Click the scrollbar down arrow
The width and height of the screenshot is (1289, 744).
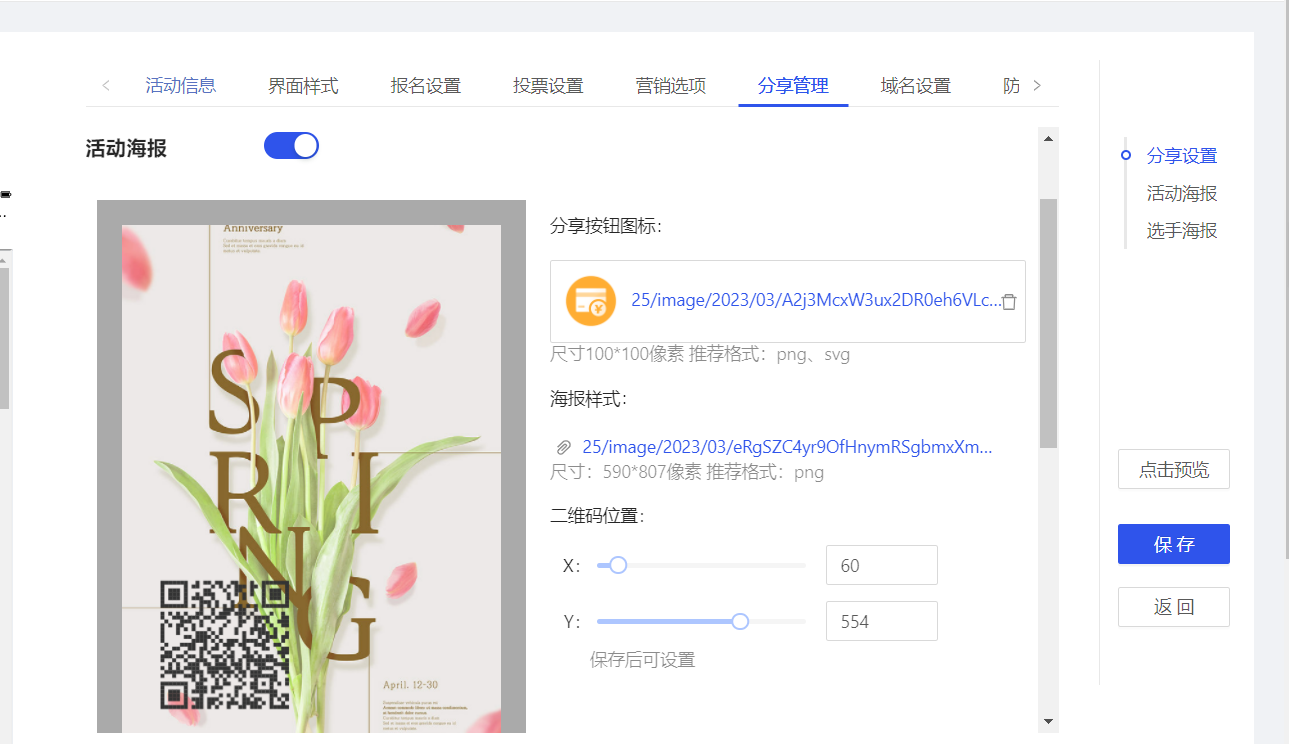1048,721
